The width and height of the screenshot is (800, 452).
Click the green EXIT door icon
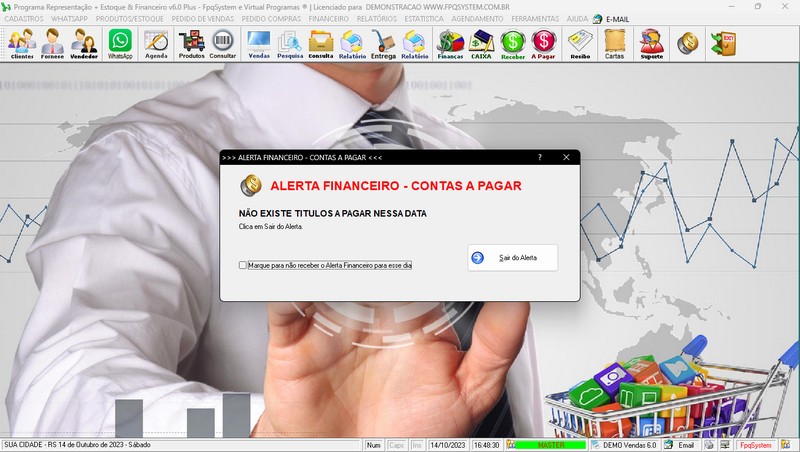[723, 43]
